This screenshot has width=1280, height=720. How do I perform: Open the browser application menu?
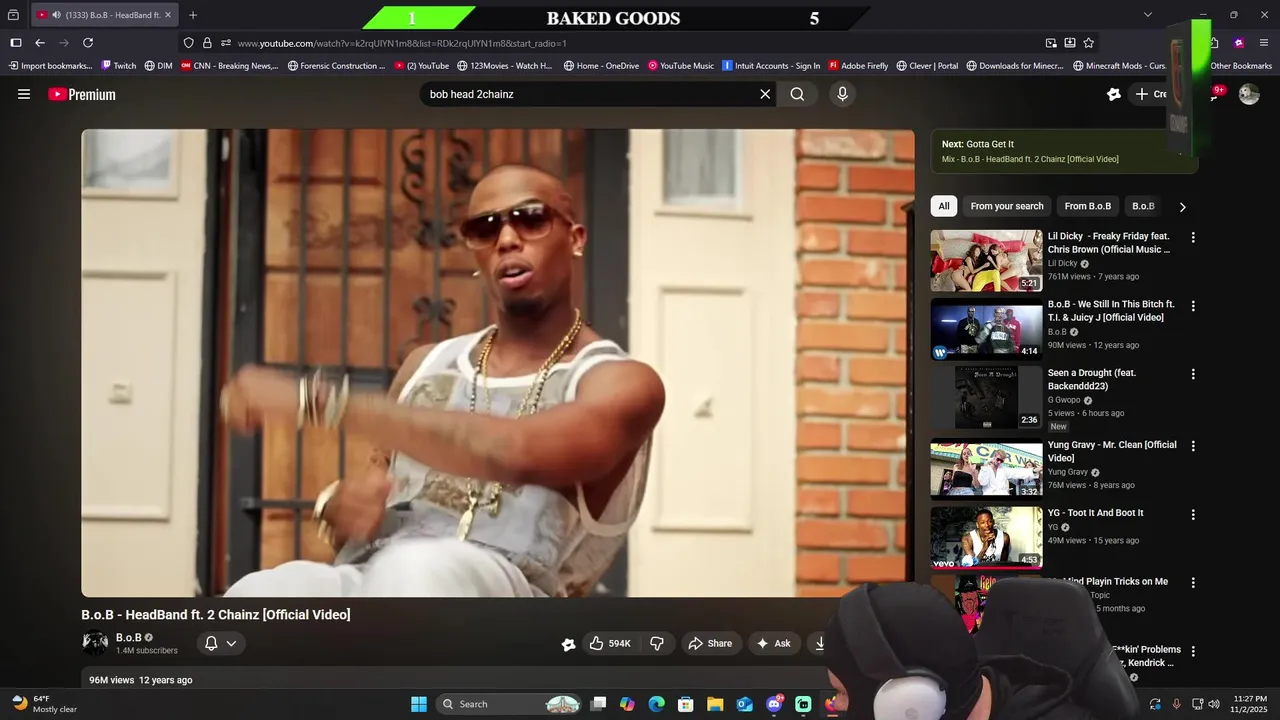pyautogui.click(x=1264, y=43)
